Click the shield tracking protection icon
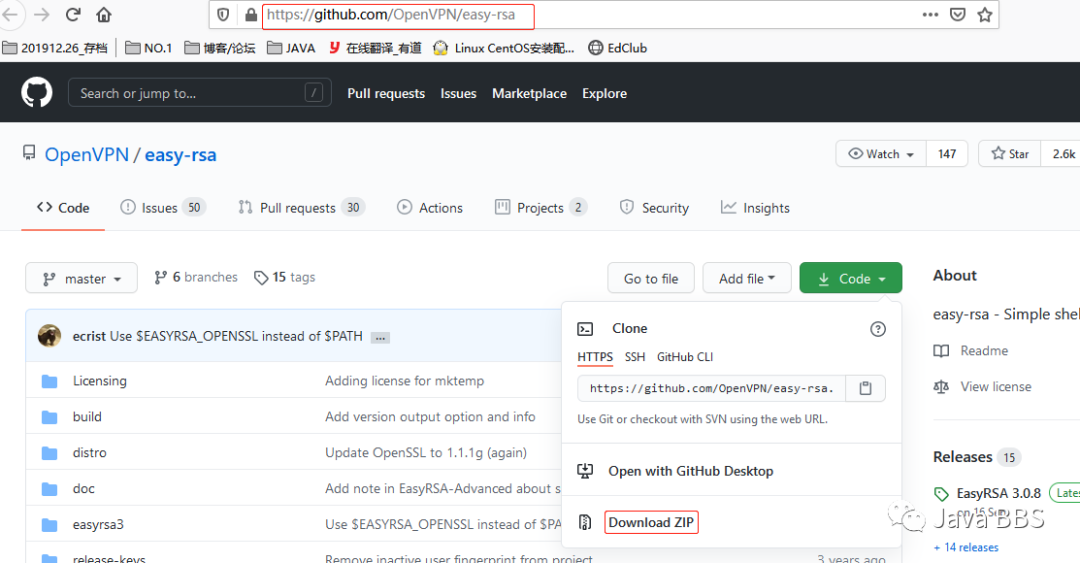 point(223,14)
